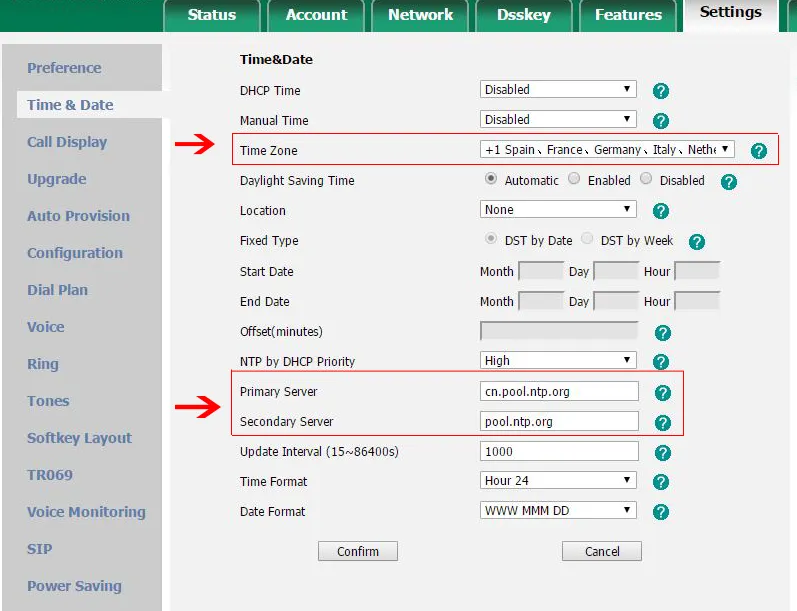Select Automatic daylight saving time option

[x=491, y=180]
